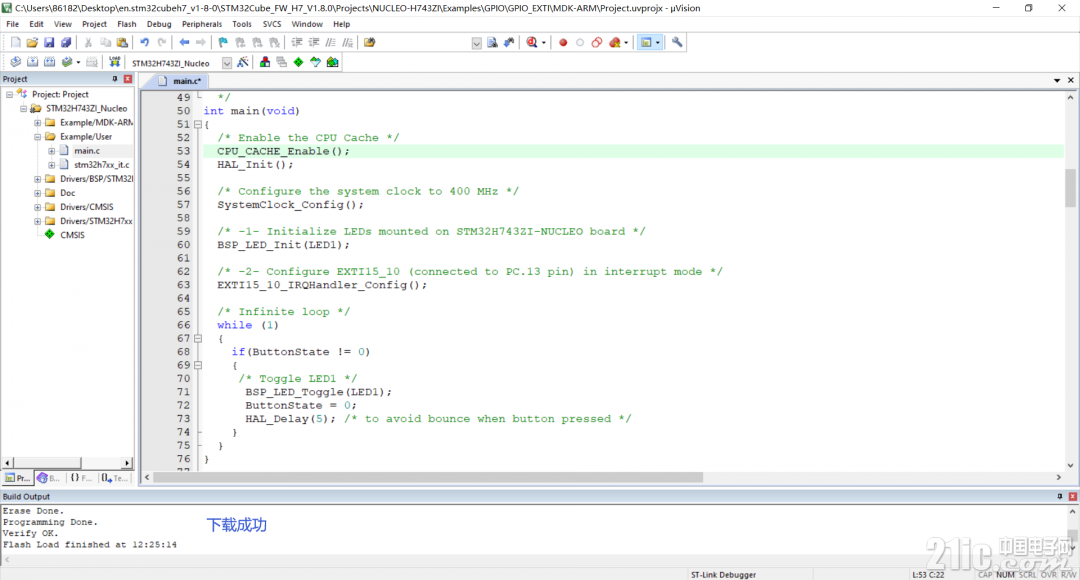Image resolution: width=1080 pixels, height=580 pixels.
Task: Disable all breakpoints icon
Action: pyautogui.click(x=597, y=43)
